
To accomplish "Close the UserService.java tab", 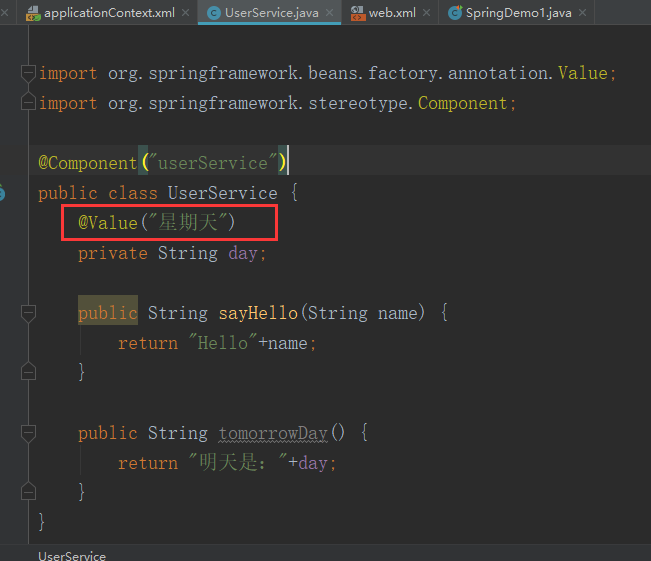I will [x=330, y=13].
